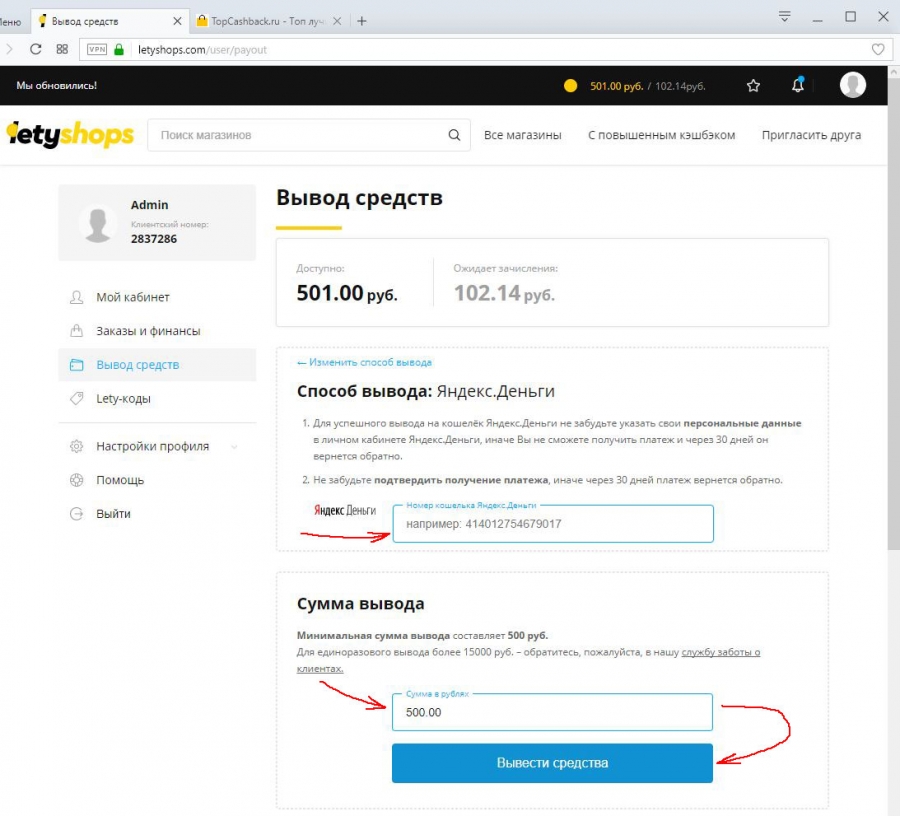The image size is (900, 816).
Task: Focus the Сумма в рублях field
Action: click(552, 713)
